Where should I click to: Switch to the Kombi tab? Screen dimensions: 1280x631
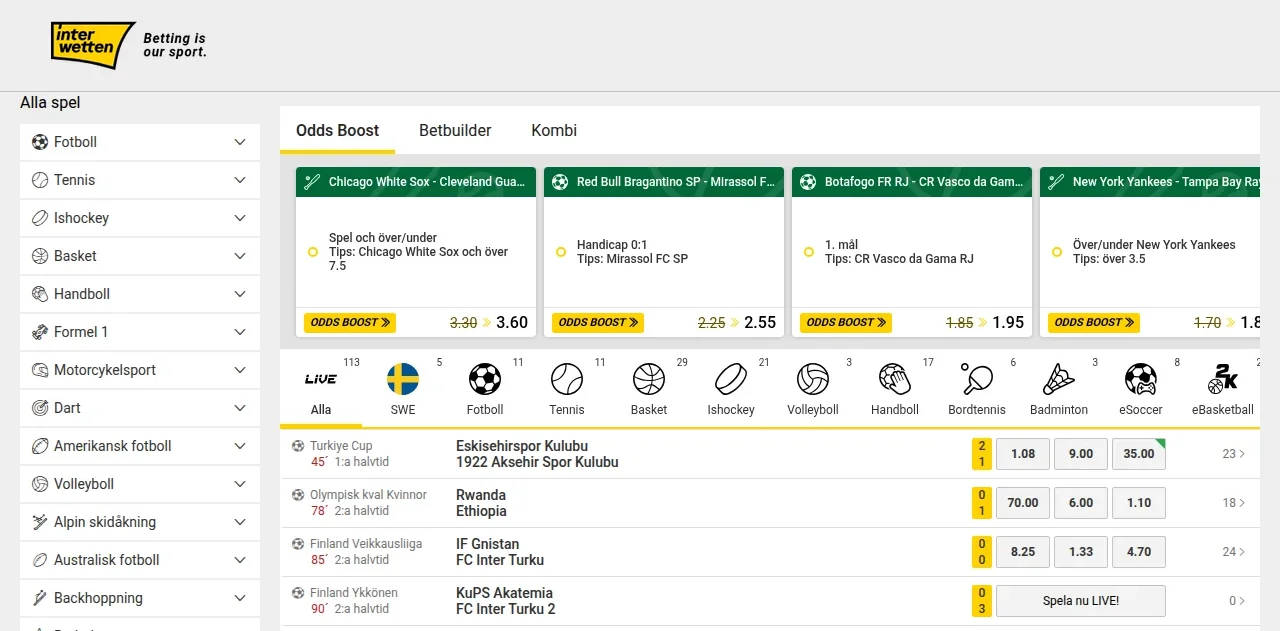[x=554, y=130]
